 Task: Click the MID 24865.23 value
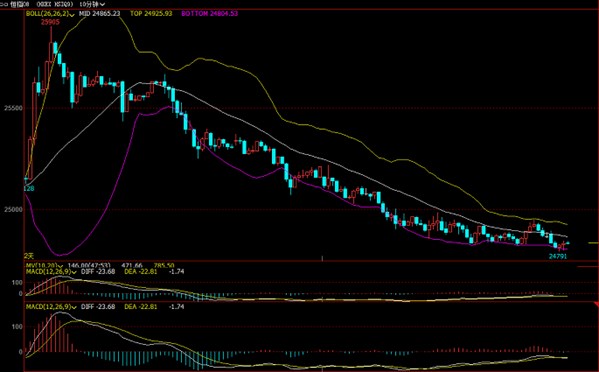pyautogui.click(x=99, y=13)
